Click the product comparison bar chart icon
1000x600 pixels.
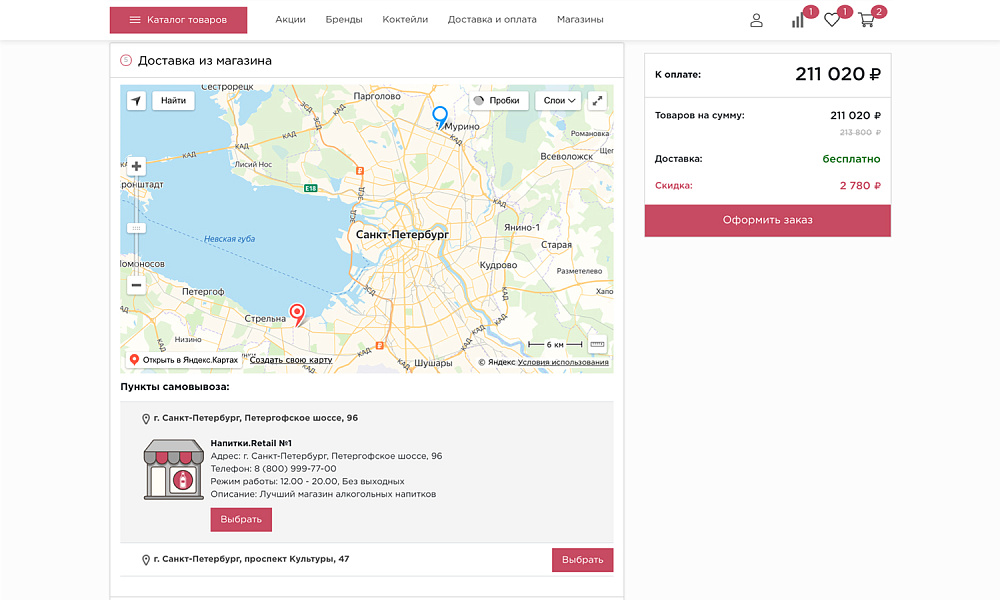click(x=797, y=20)
